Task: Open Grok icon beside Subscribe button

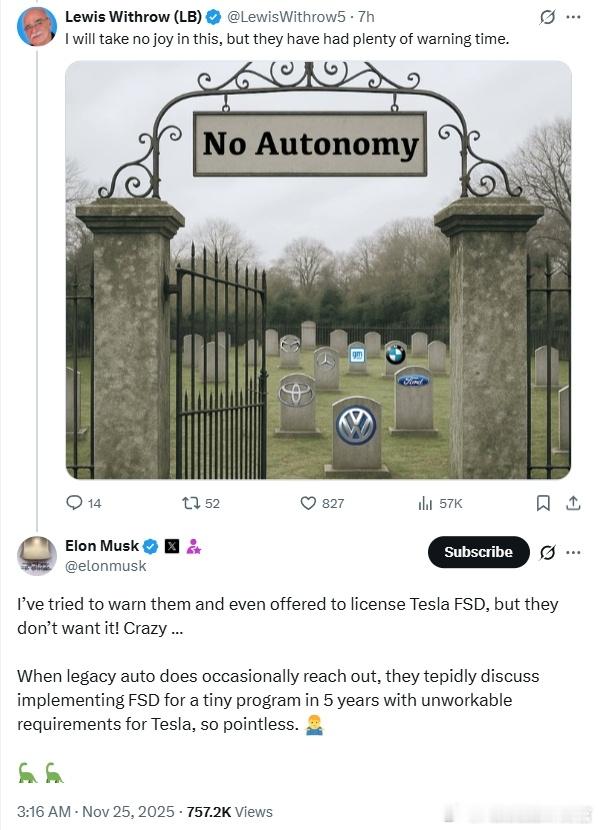Action: [547, 553]
